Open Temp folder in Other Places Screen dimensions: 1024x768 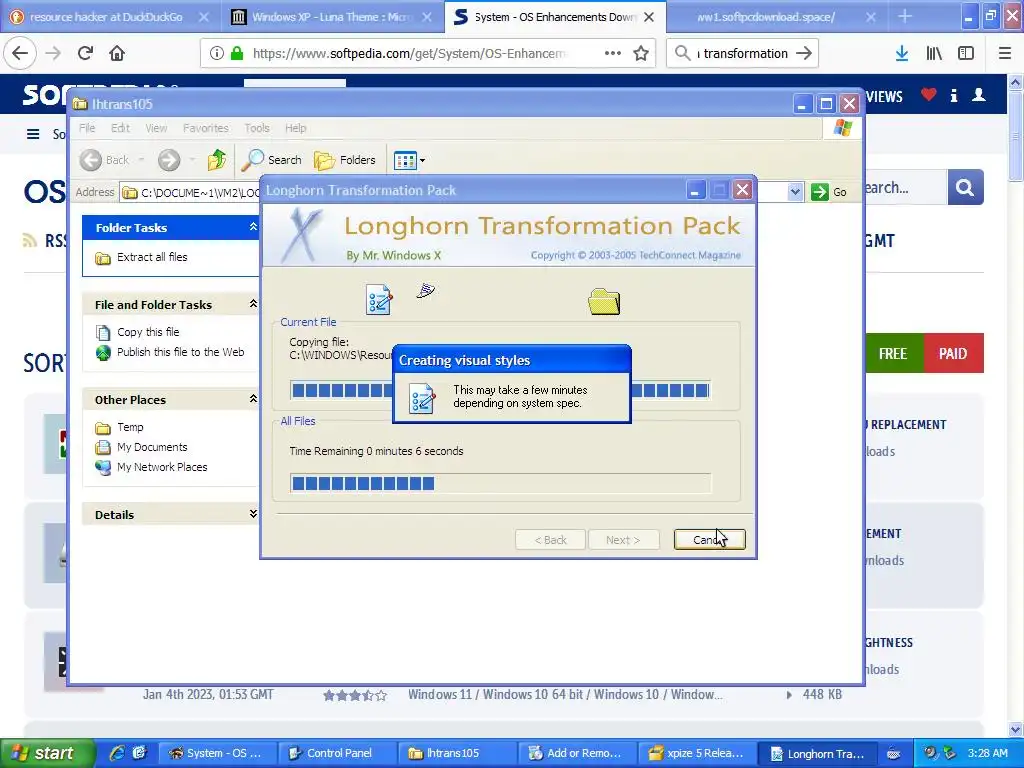click(x=130, y=427)
